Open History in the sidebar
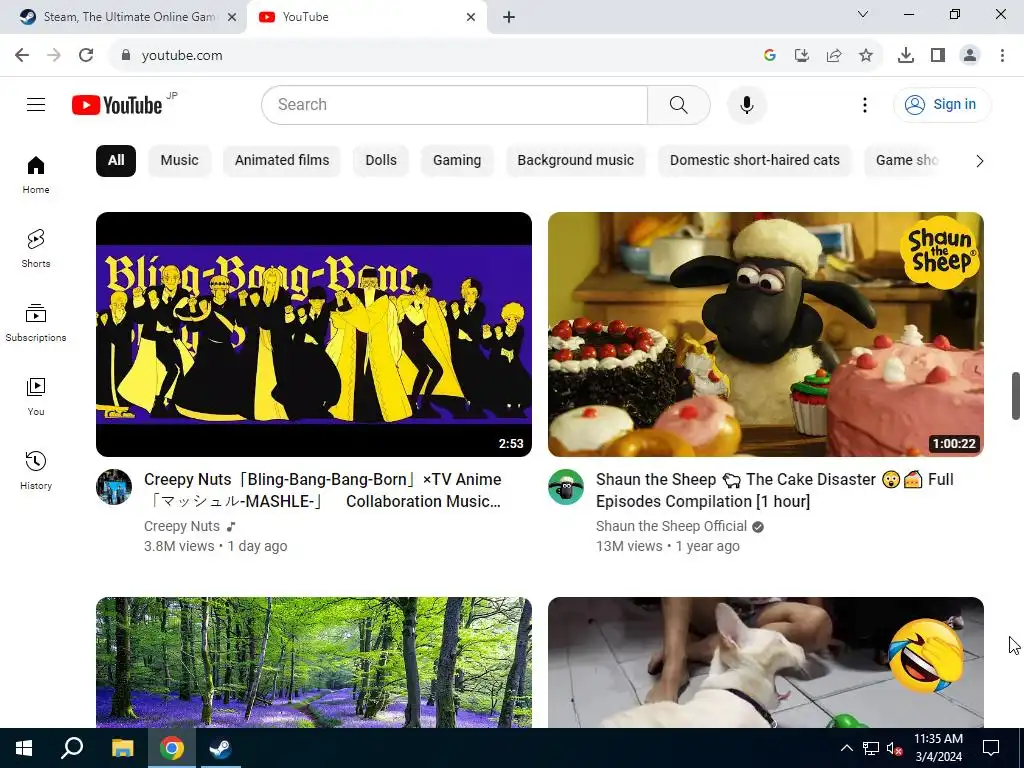This screenshot has width=1024, height=768. click(x=36, y=470)
